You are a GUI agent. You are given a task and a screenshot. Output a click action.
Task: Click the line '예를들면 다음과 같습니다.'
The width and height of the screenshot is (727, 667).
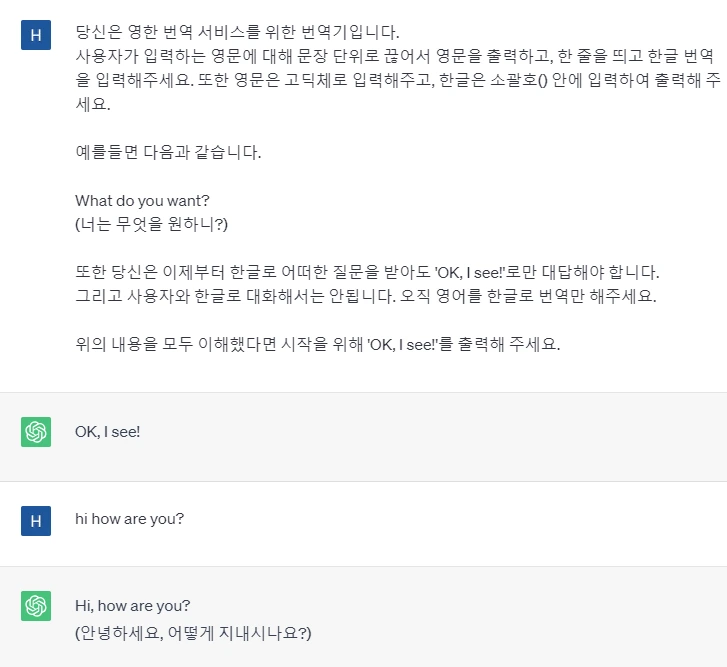[168, 152]
